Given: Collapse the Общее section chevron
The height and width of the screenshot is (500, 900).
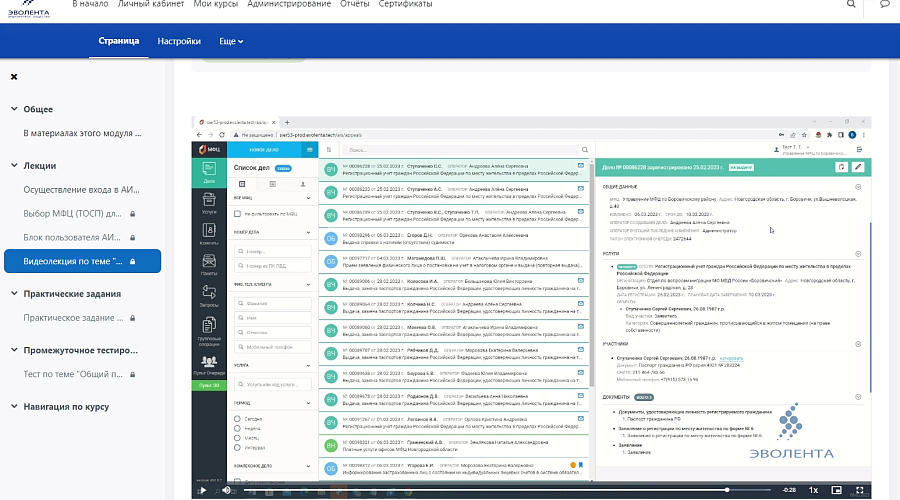Looking at the screenshot, I should click(x=14, y=108).
